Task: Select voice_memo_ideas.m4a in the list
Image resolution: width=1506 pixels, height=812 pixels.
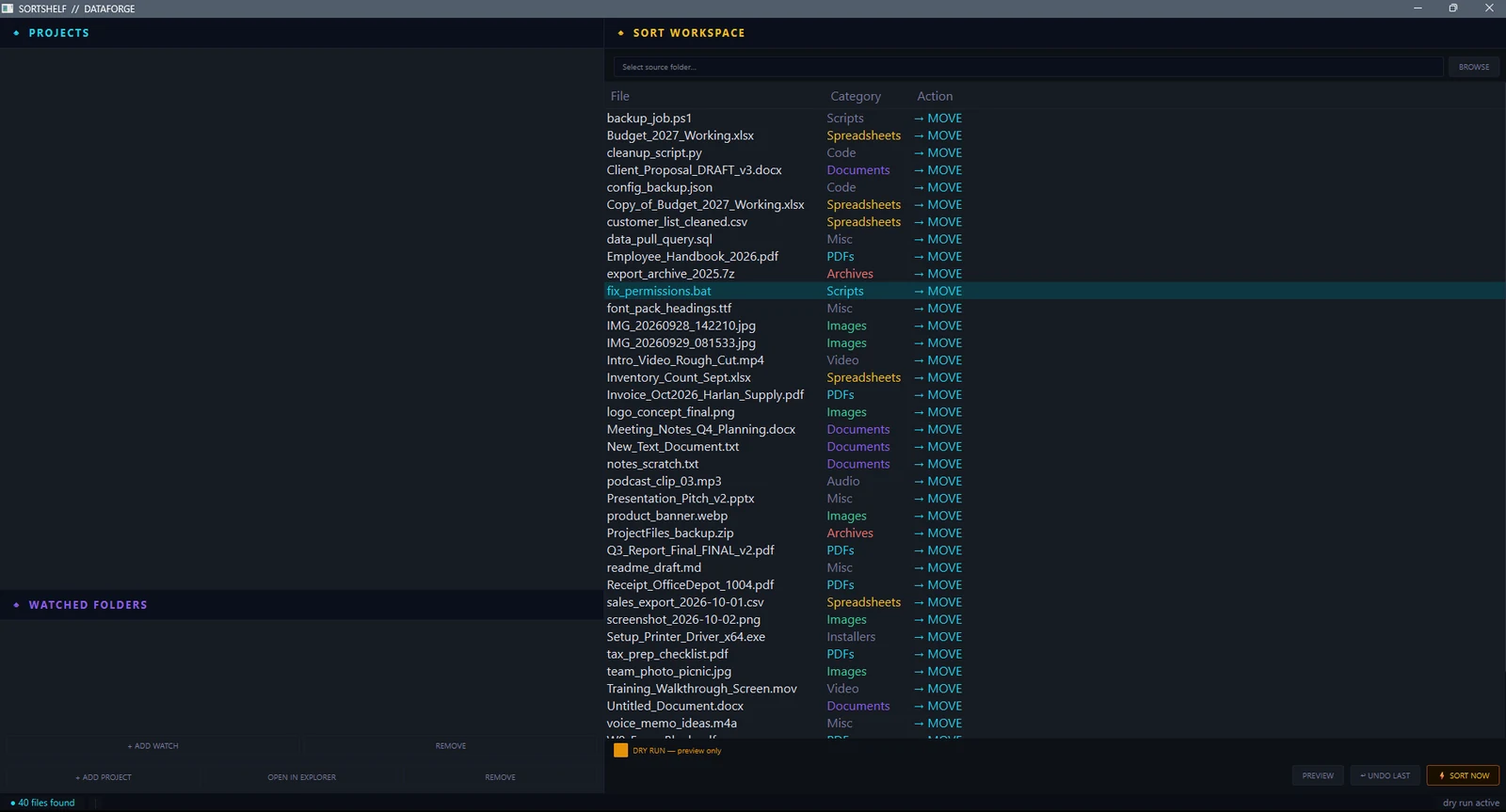Action: point(1054,724)
